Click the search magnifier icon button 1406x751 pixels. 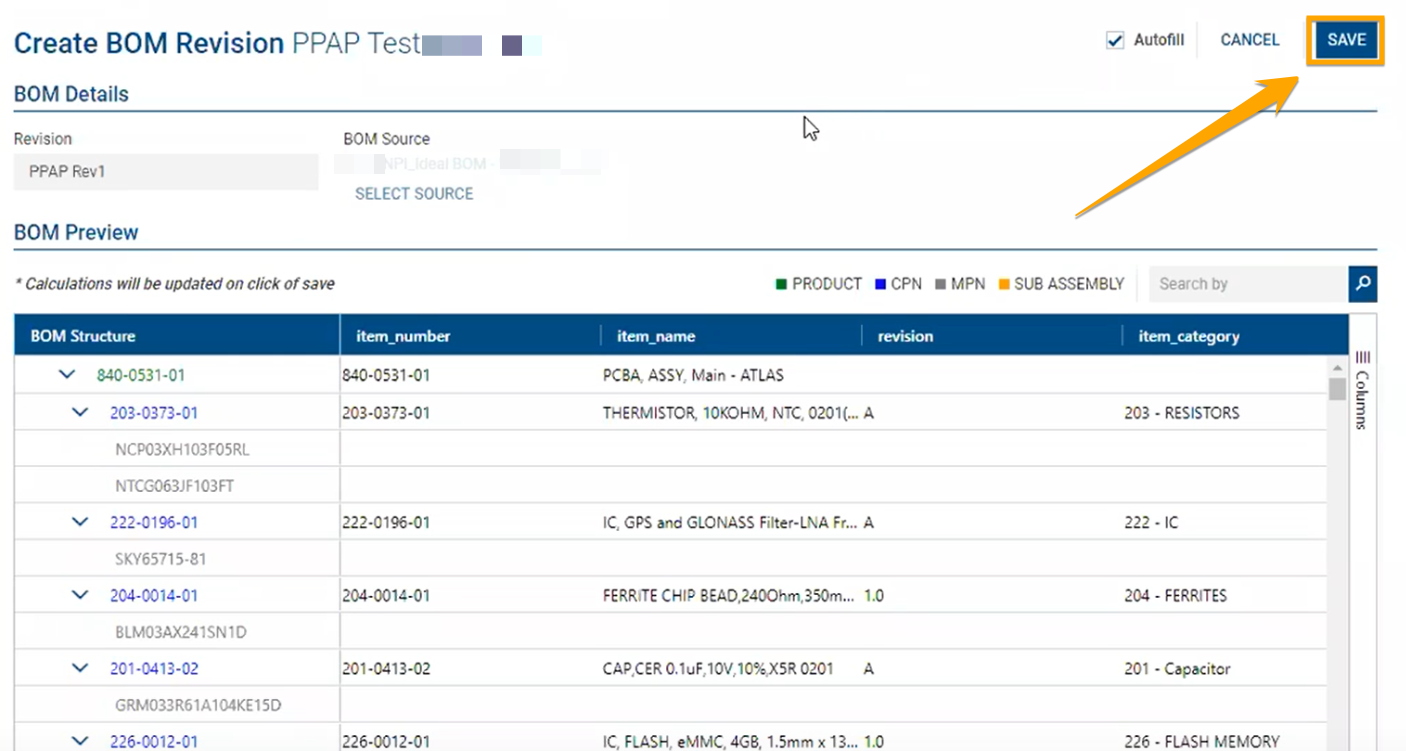tap(1362, 284)
